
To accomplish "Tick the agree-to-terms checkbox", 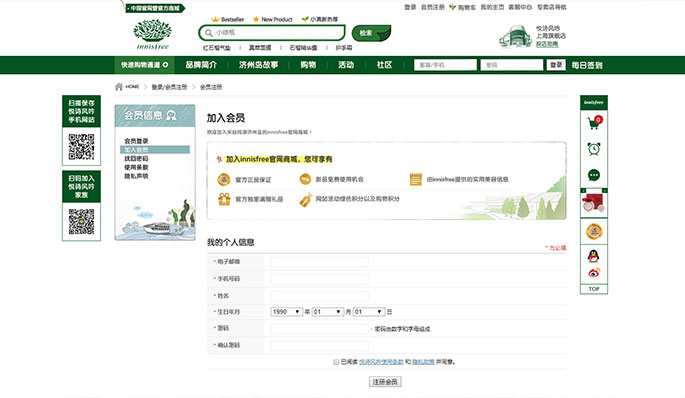I will (336, 362).
